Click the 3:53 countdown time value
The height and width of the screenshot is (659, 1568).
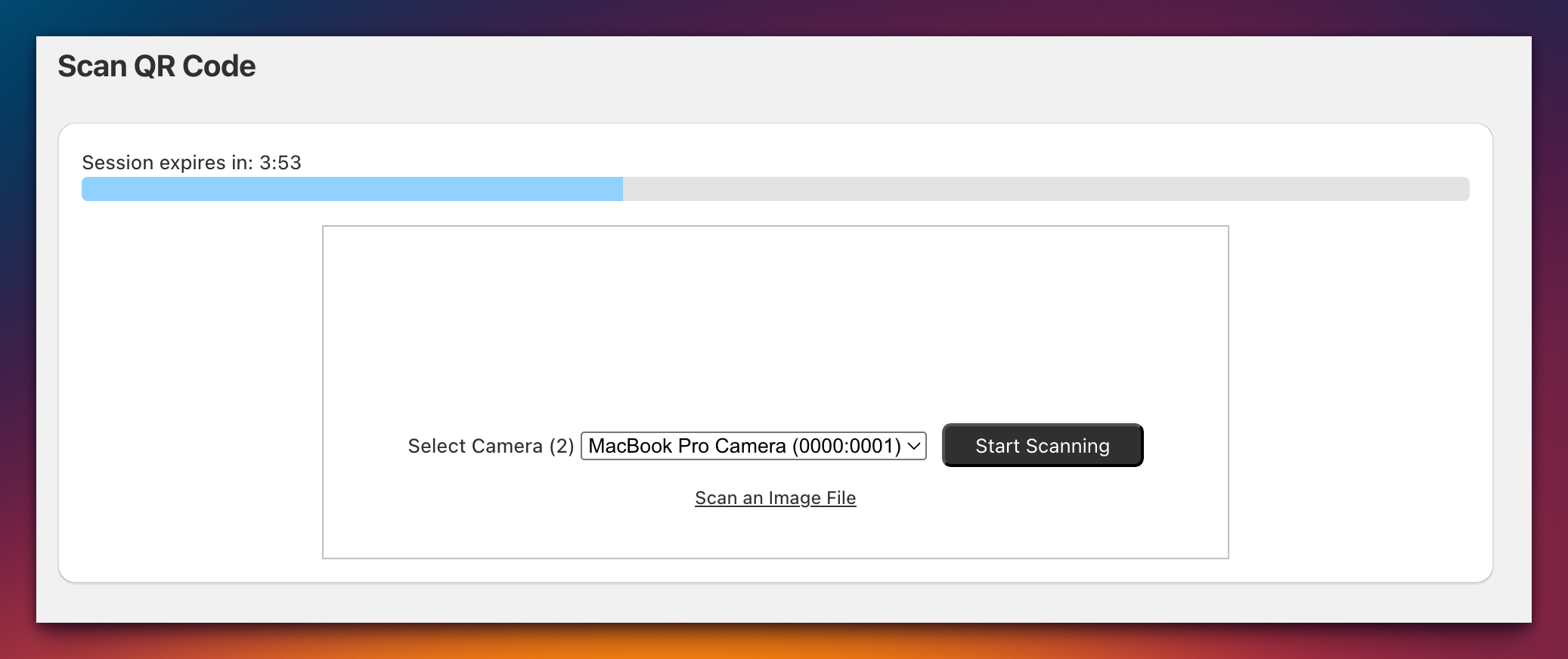(x=280, y=162)
